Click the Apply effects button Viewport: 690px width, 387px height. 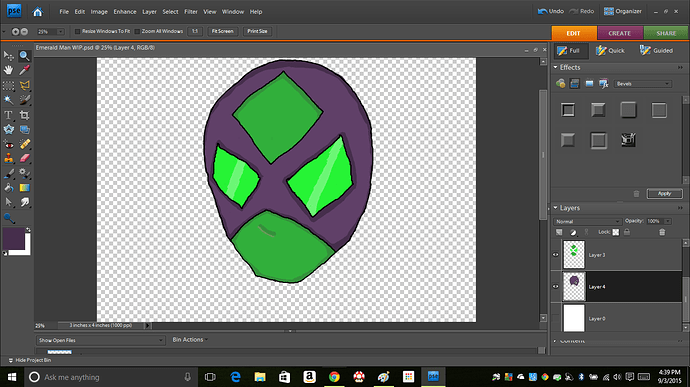pos(664,193)
